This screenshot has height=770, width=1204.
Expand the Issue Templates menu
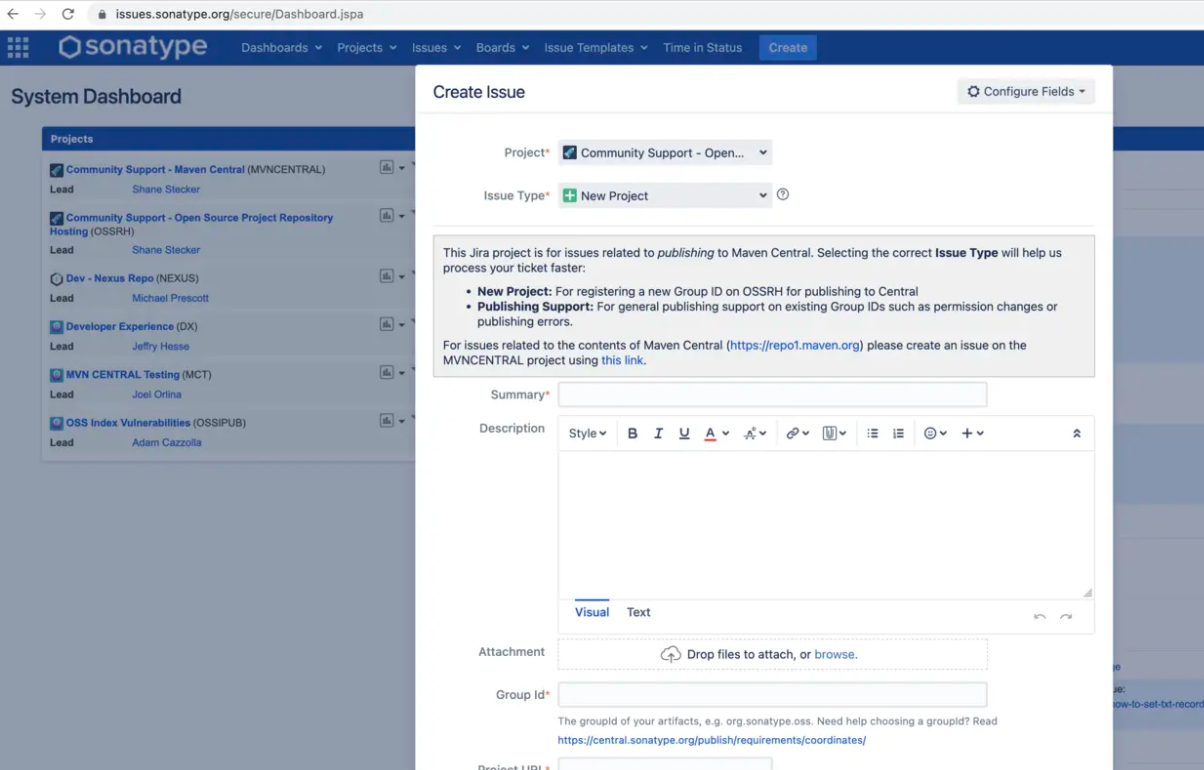click(x=595, y=47)
